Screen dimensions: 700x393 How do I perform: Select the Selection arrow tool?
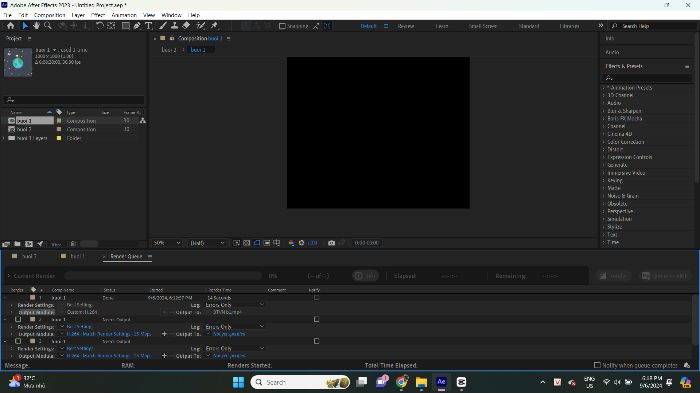tap(25, 26)
